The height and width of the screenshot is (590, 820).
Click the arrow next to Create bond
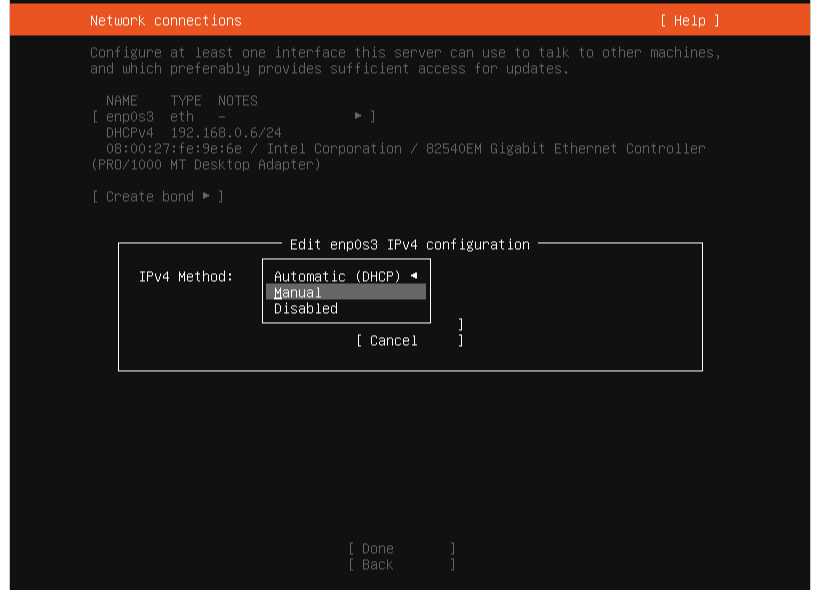tap(206, 197)
